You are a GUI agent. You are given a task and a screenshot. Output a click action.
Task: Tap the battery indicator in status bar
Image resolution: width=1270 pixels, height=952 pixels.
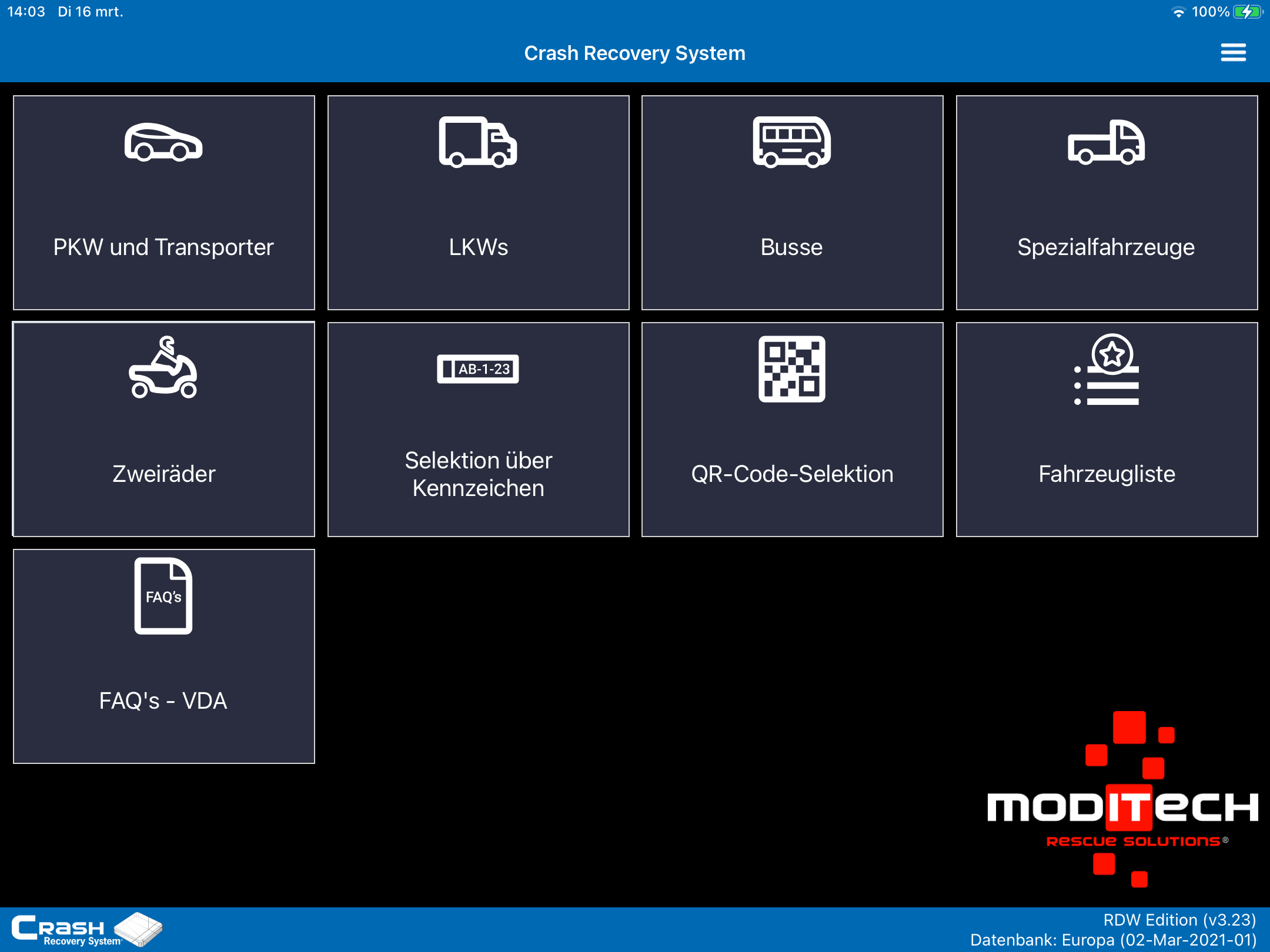click(1247, 12)
